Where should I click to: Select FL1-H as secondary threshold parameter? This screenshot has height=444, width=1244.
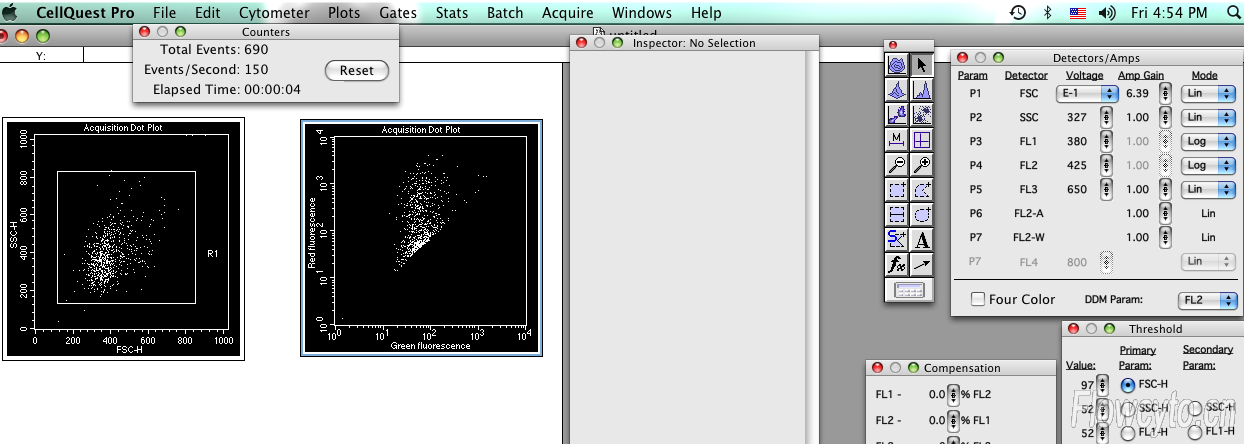[1193, 433]
